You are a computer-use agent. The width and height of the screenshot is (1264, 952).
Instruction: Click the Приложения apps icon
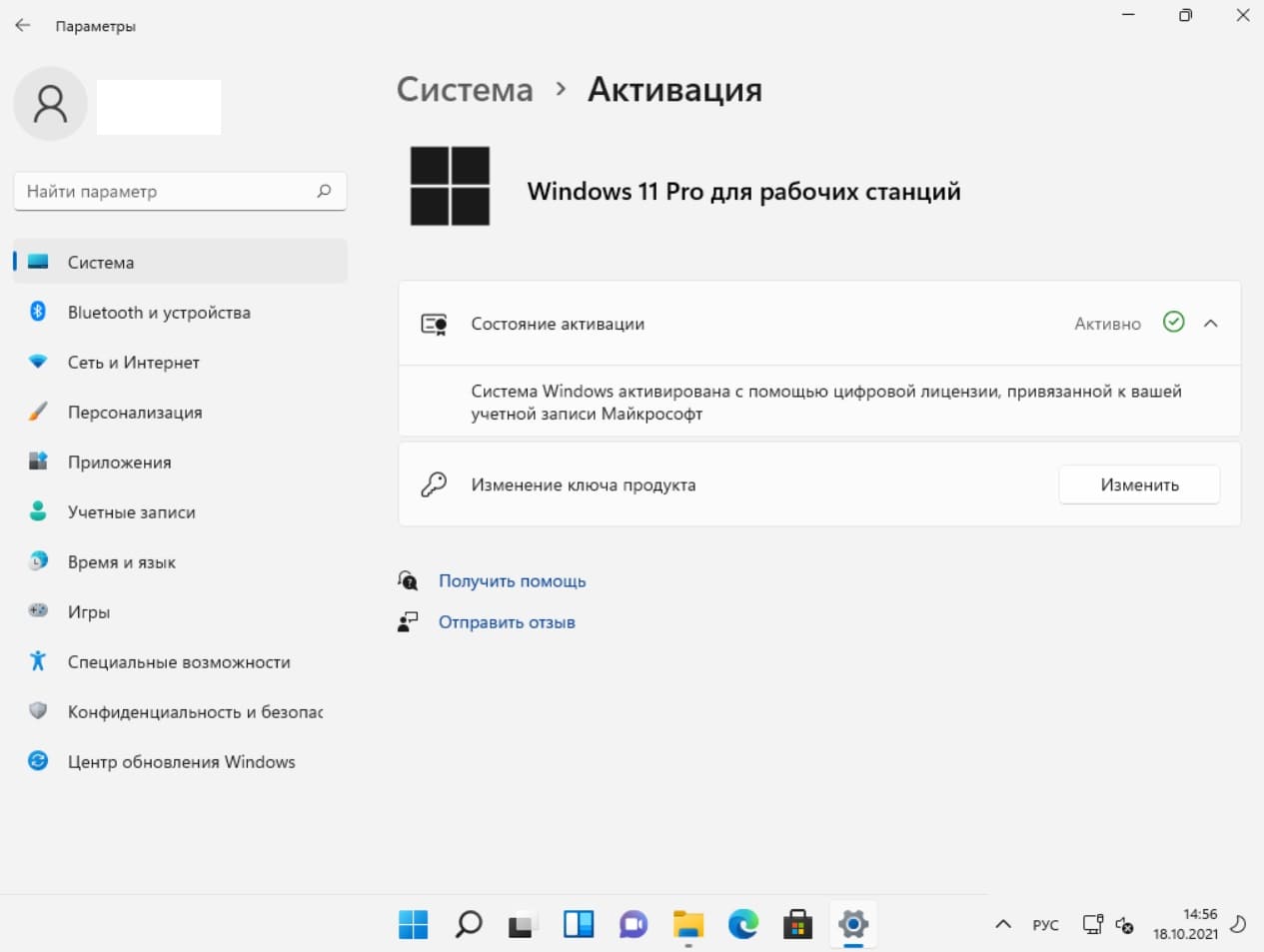click(38, 461)
